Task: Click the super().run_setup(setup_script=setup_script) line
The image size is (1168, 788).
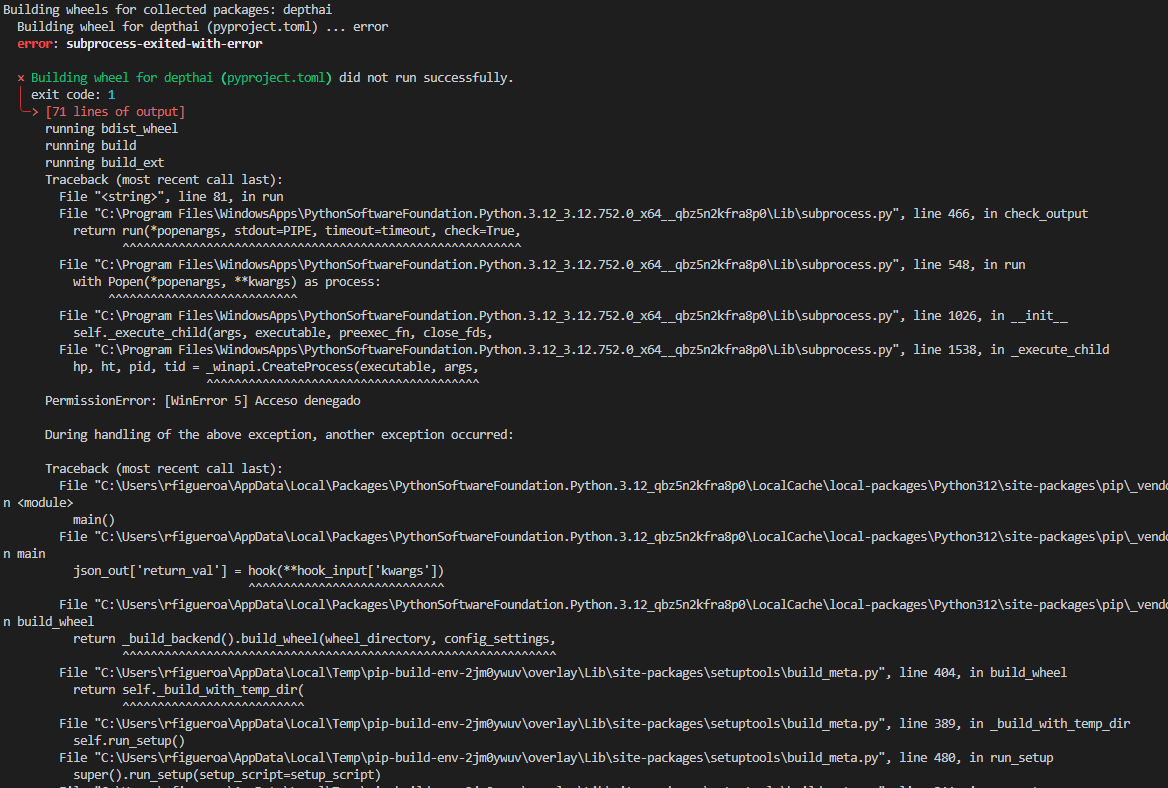Action: click(227, 775)
